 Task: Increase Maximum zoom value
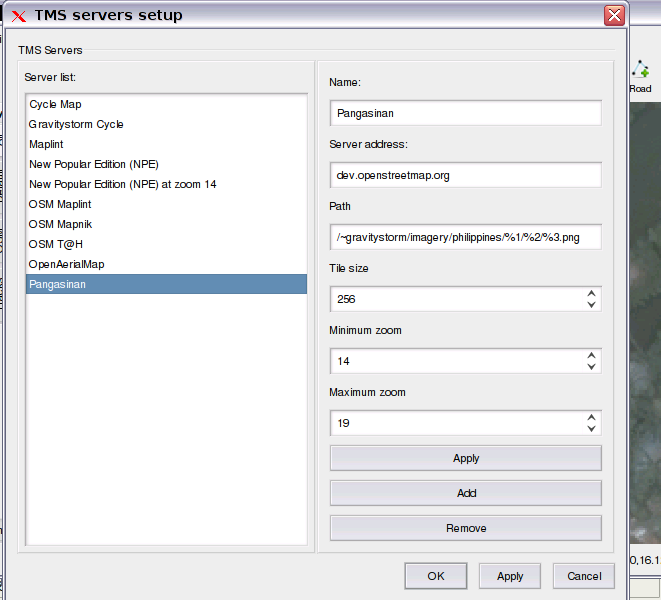591,417
